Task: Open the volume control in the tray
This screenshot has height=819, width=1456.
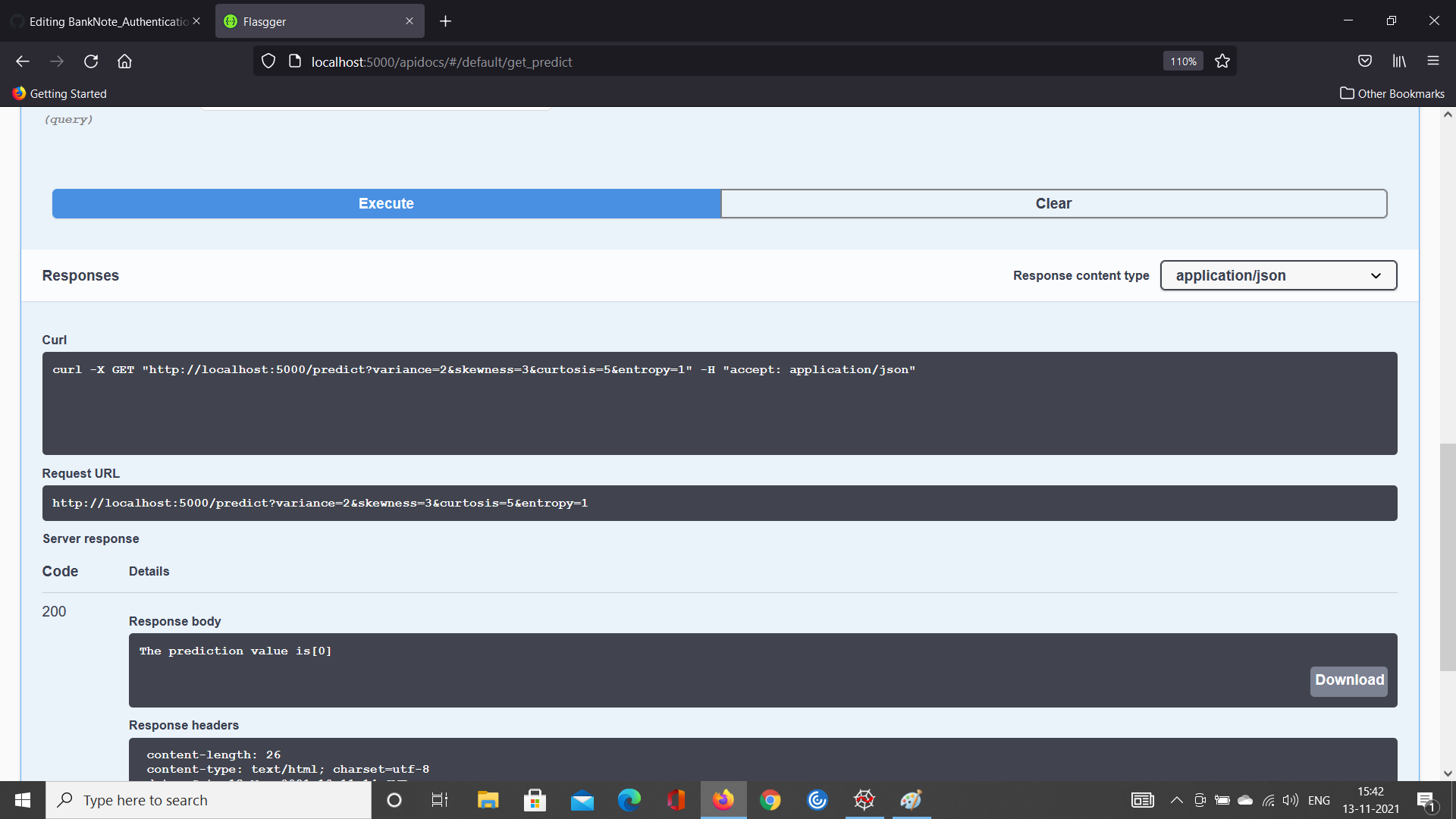Action: click(x=1291, y=800)
